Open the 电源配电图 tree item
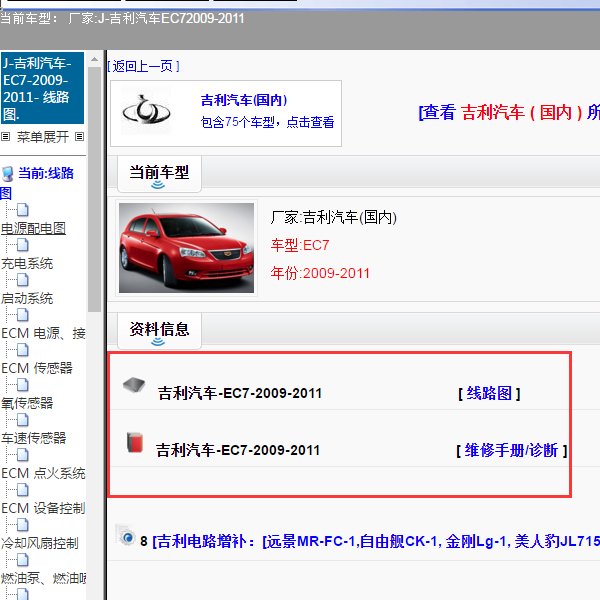The width and height of the screenshot is (600, 600). pos(33,228)
